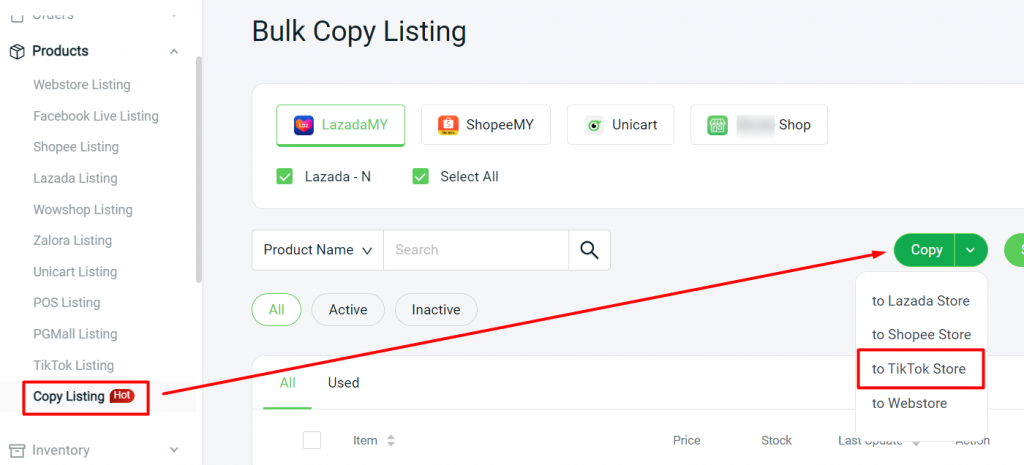The image size is (1024, 465).
Task: Click the sidebar vertical scrollbar
Action: point(199,170)
